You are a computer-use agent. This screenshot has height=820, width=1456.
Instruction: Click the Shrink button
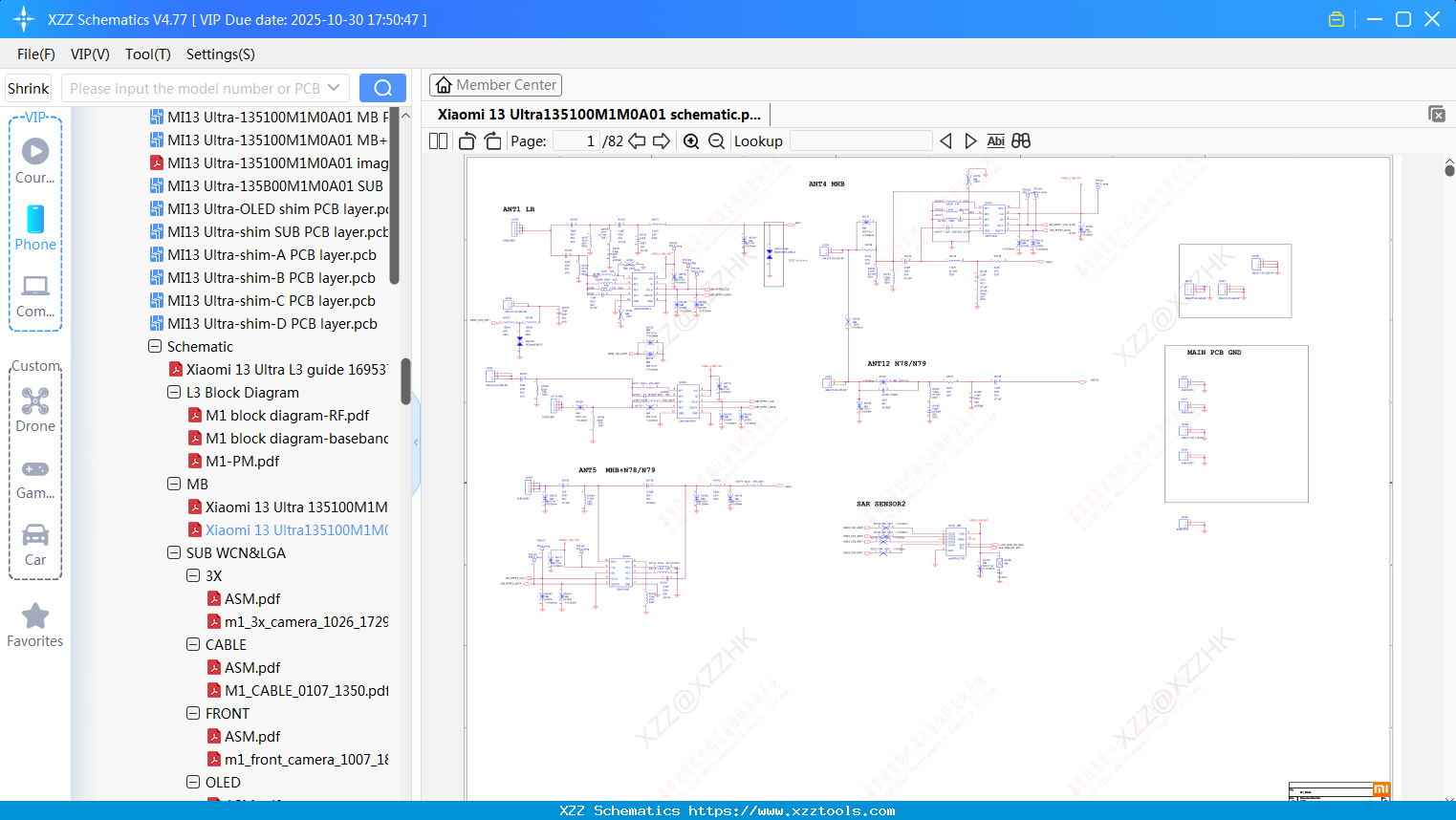point(28,87)
